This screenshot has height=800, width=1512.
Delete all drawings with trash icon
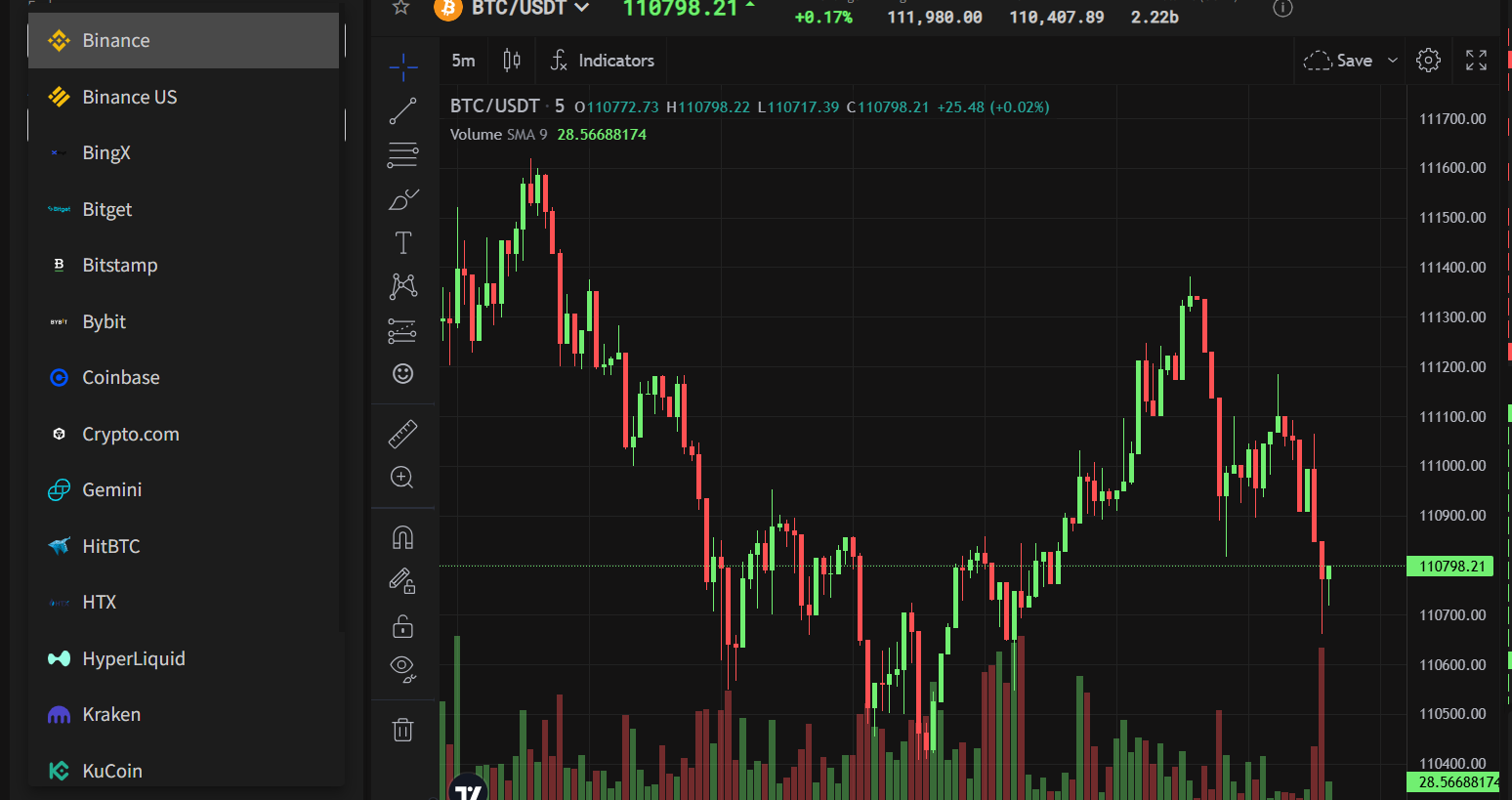click(x=402, y=730)
